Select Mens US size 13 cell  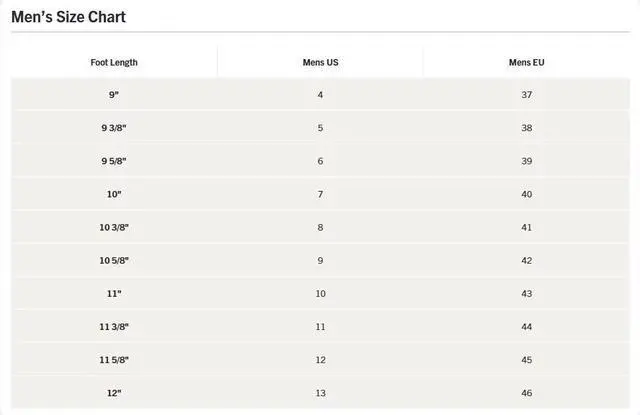tap(320, 393)
